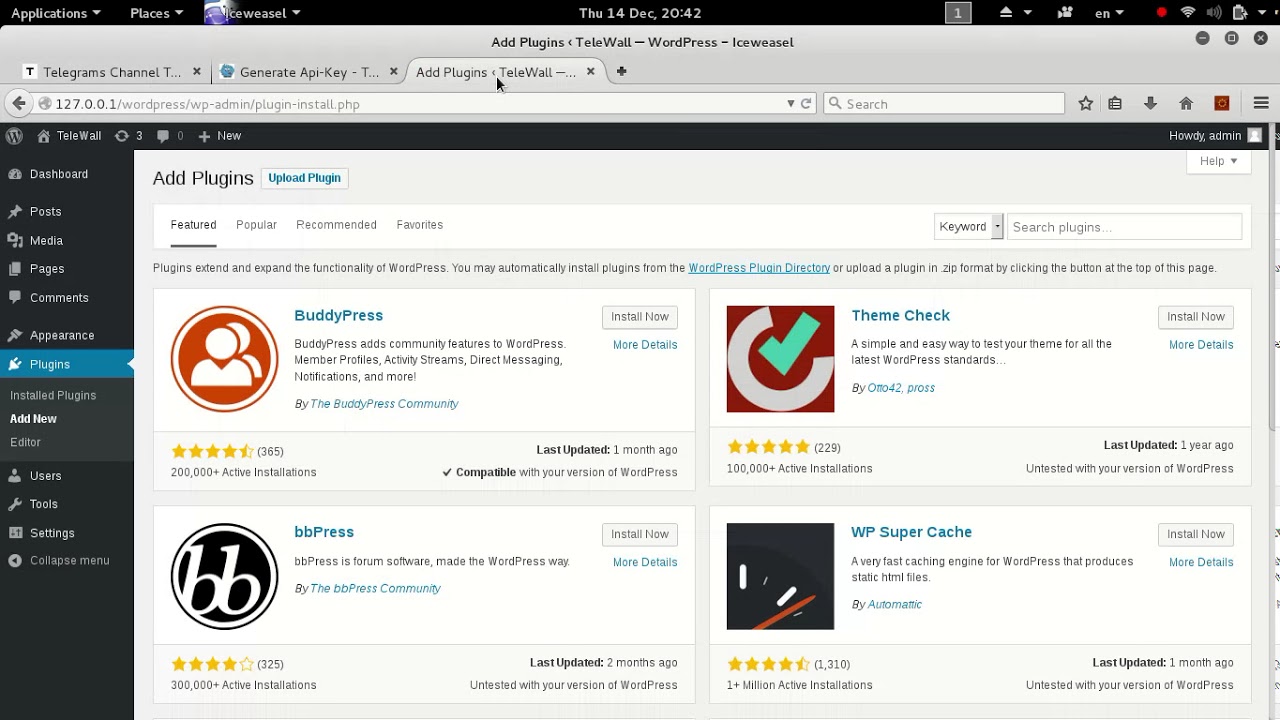Show bookmarks list icon in the toolbar
This screenshot has height=720, width=1280.
point(1115,103)
